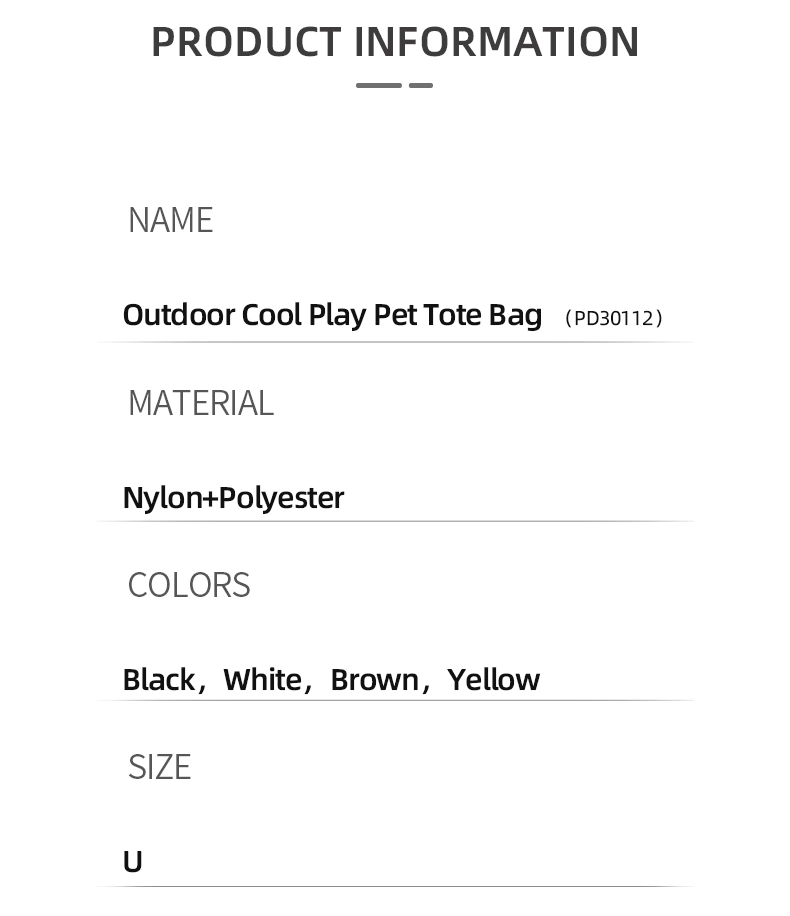
Task: Click the word PRODUCT in the title
Action: (x=246, y=42)
